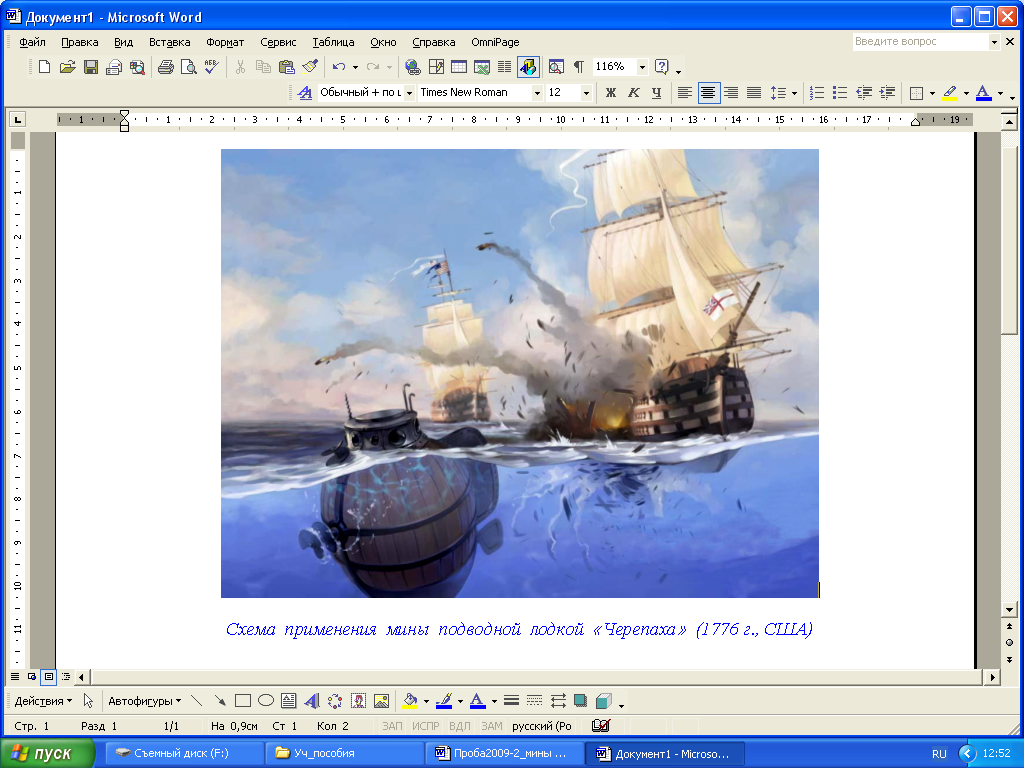Open the Document Map
1024x768 pixels.
coord(556,67)
